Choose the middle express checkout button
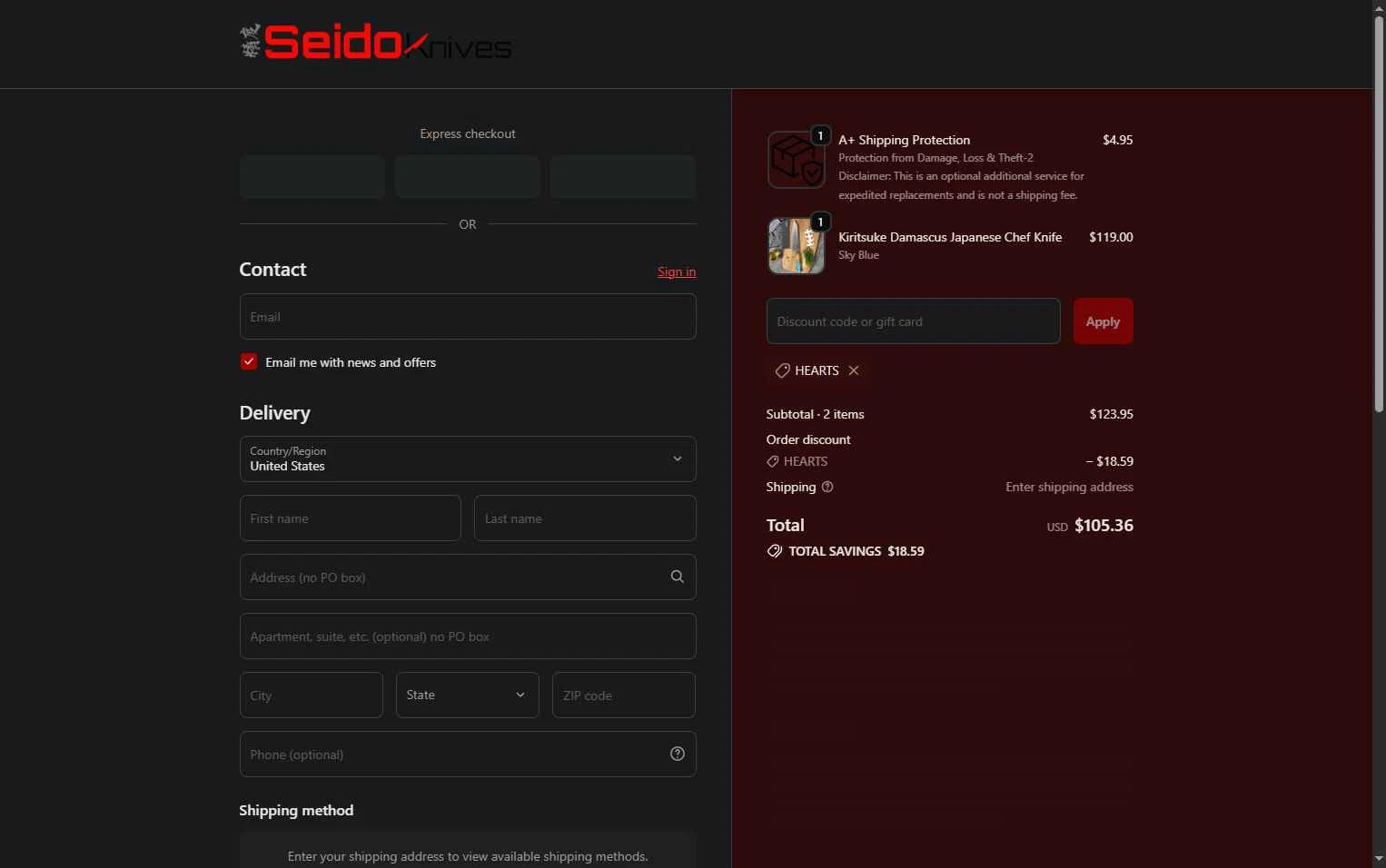Image resolution: width=1386 pixels, height=868 pixels. 468,176
